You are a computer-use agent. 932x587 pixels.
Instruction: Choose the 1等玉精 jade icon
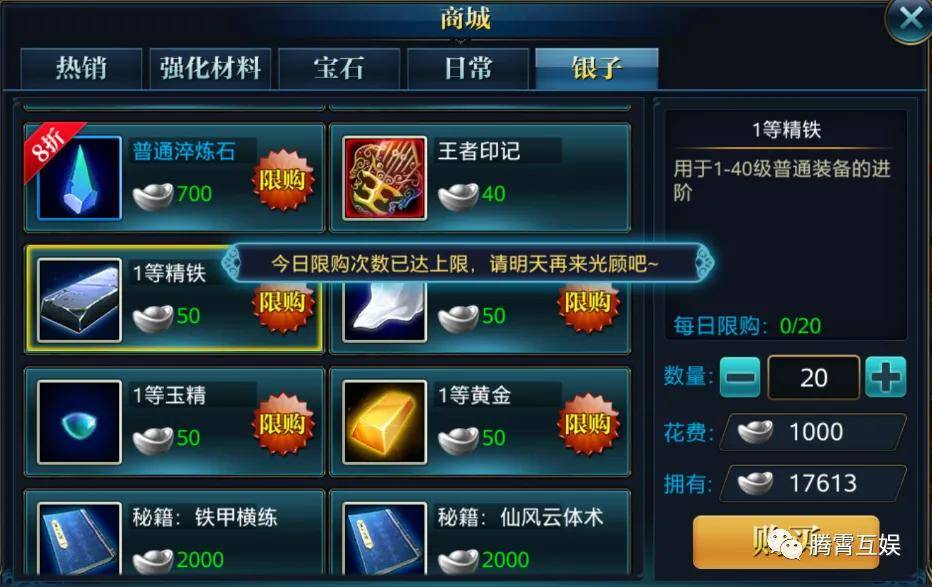[x=80, y=422]
